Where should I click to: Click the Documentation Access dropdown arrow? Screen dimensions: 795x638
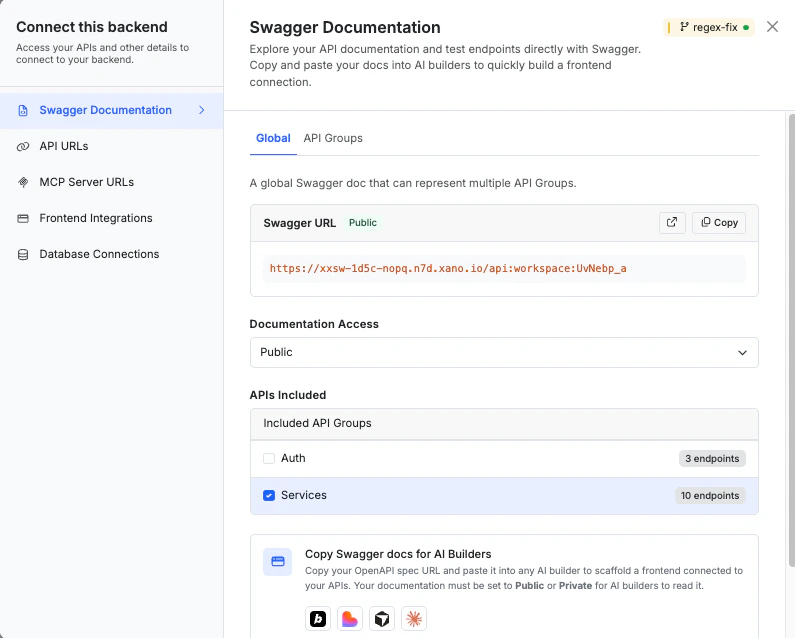coord(742,352)
